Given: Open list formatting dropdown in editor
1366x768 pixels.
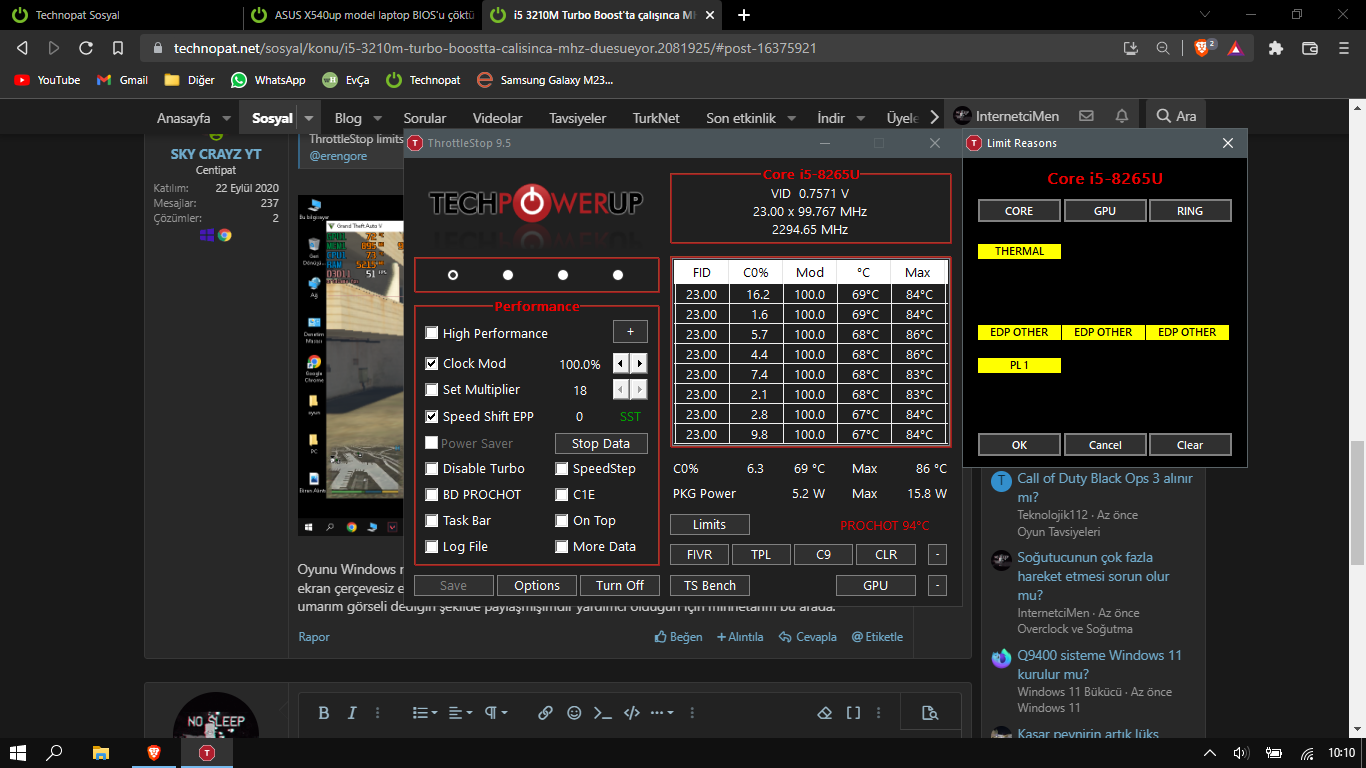Looking at the screenshot, I should [x=426, y=713].
